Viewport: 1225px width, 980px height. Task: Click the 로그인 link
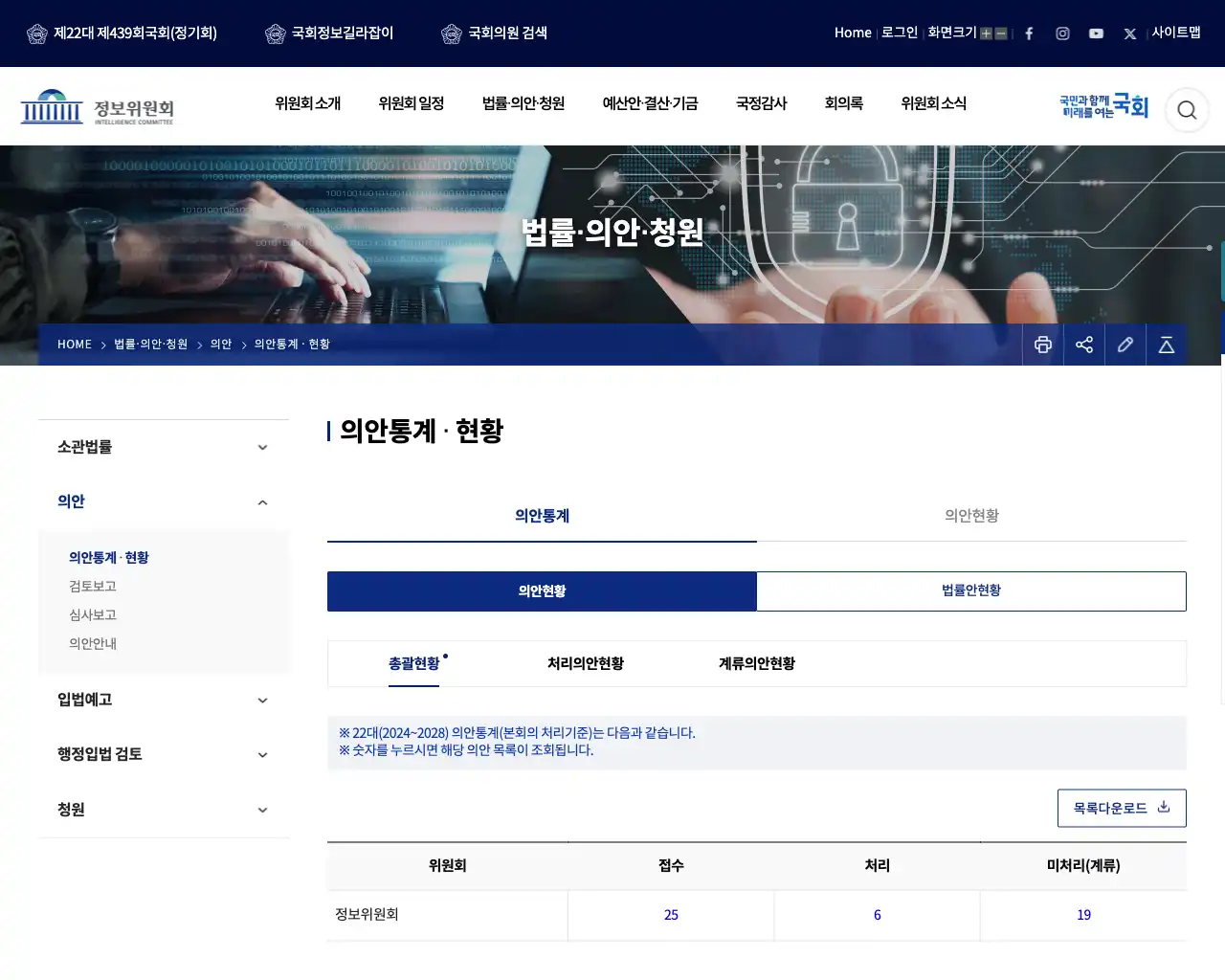coord(900,33)
